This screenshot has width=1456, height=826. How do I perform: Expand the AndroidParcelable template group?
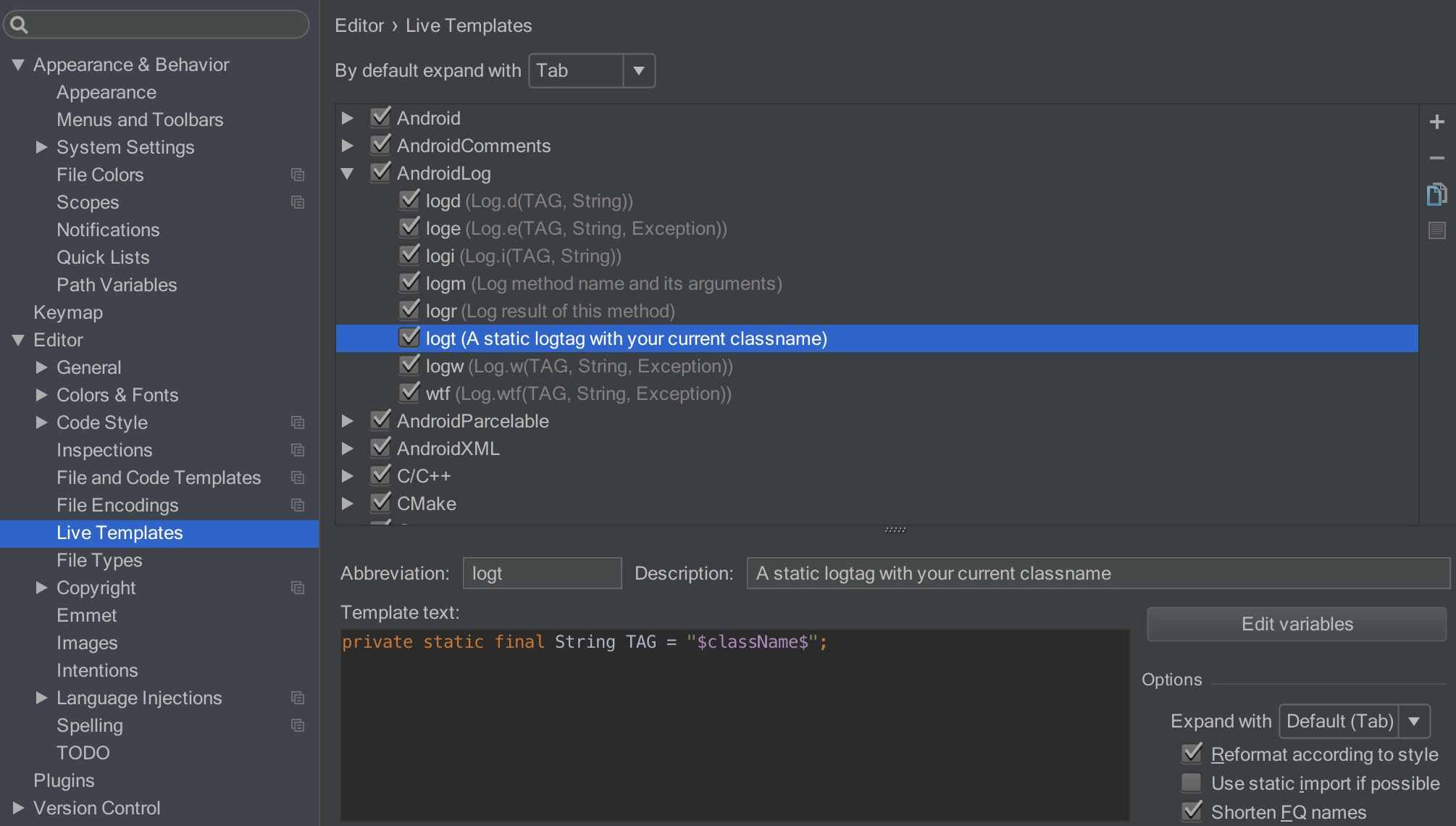348,421
